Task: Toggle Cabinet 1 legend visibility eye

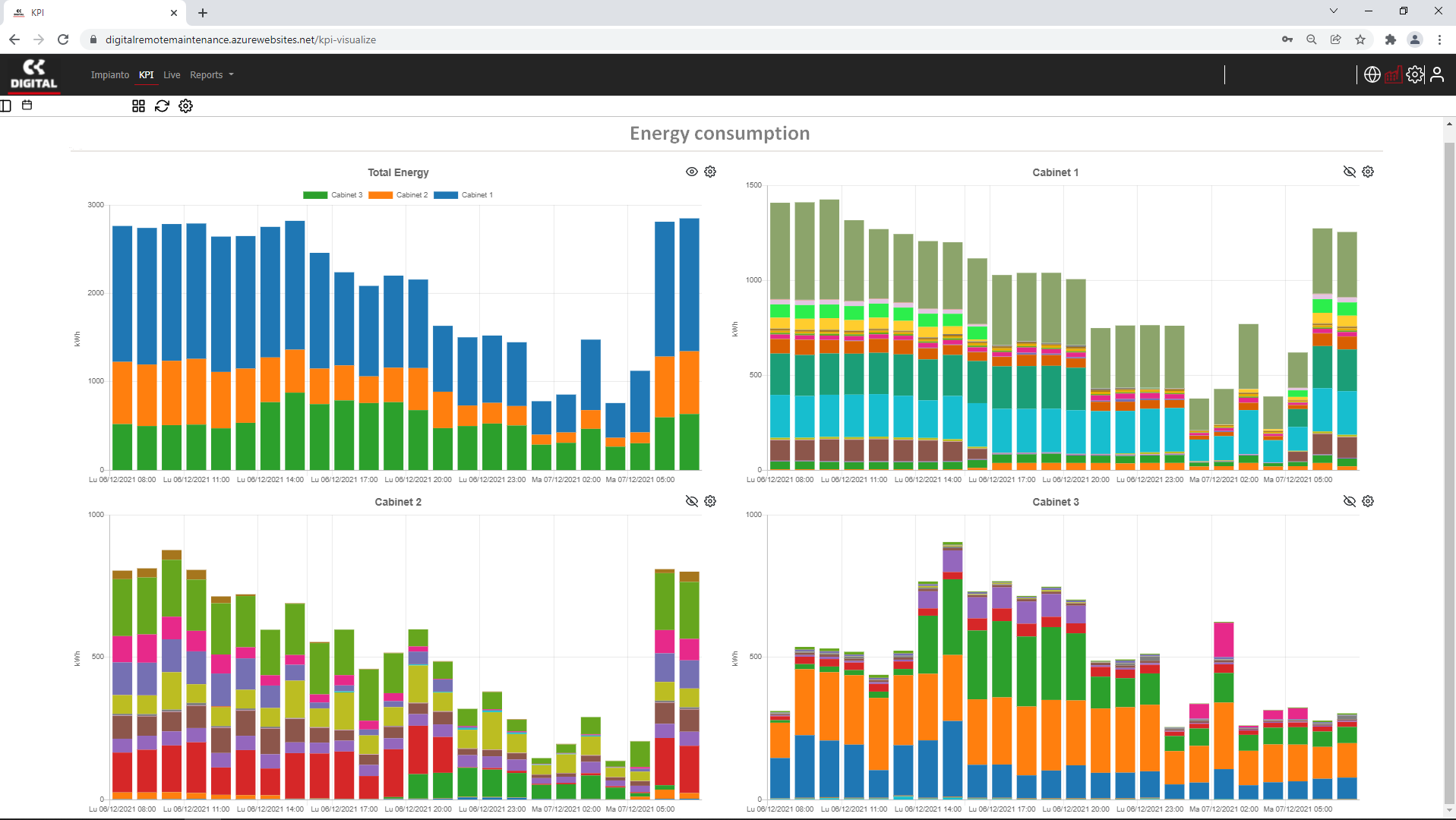Action: click(x=1350, y=172)
